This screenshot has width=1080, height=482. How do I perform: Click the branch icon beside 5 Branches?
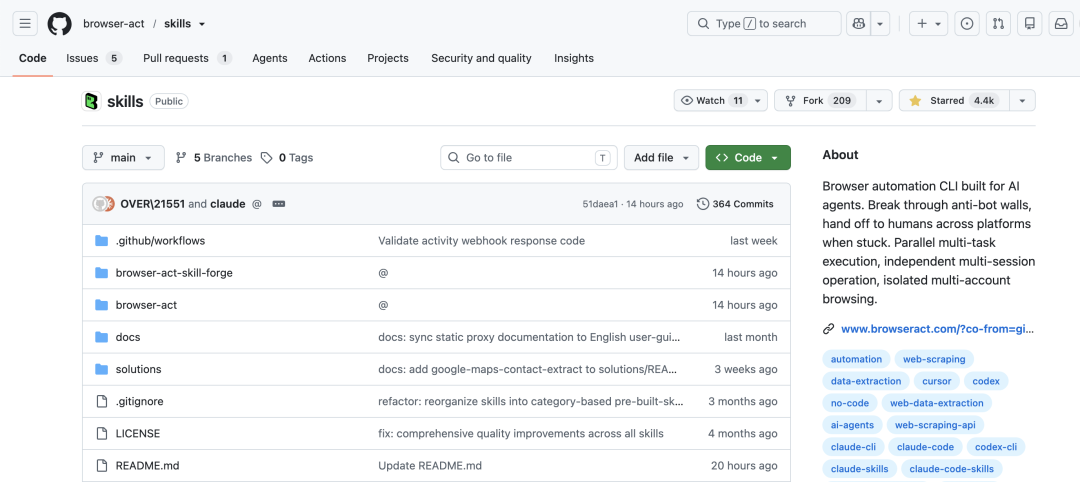(181, 158)
